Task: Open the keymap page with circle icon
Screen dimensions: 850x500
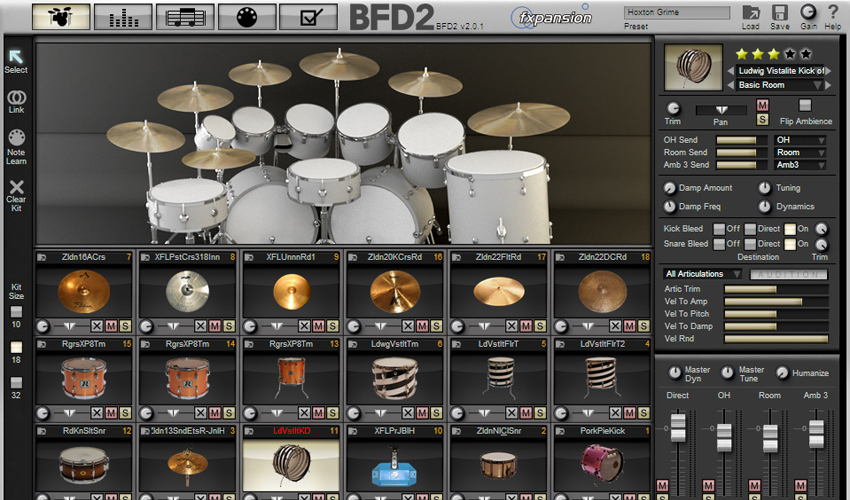Action: (x=247, y=16)
